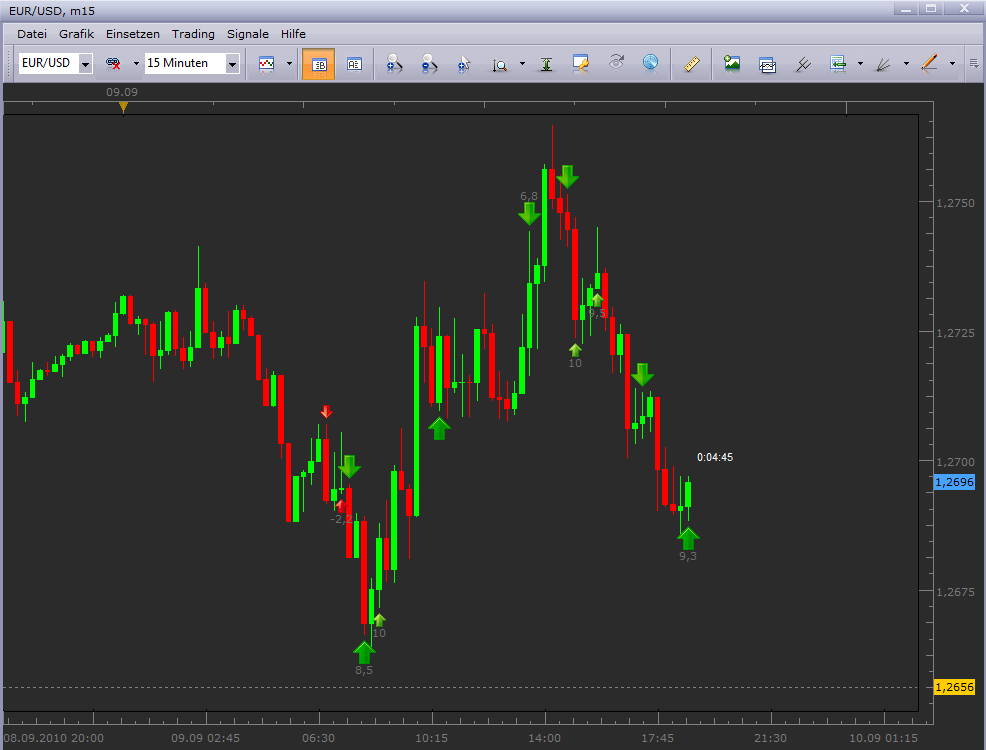
Task: Click the blue 1,2696 current price label
Action: (x=953, y=482)
